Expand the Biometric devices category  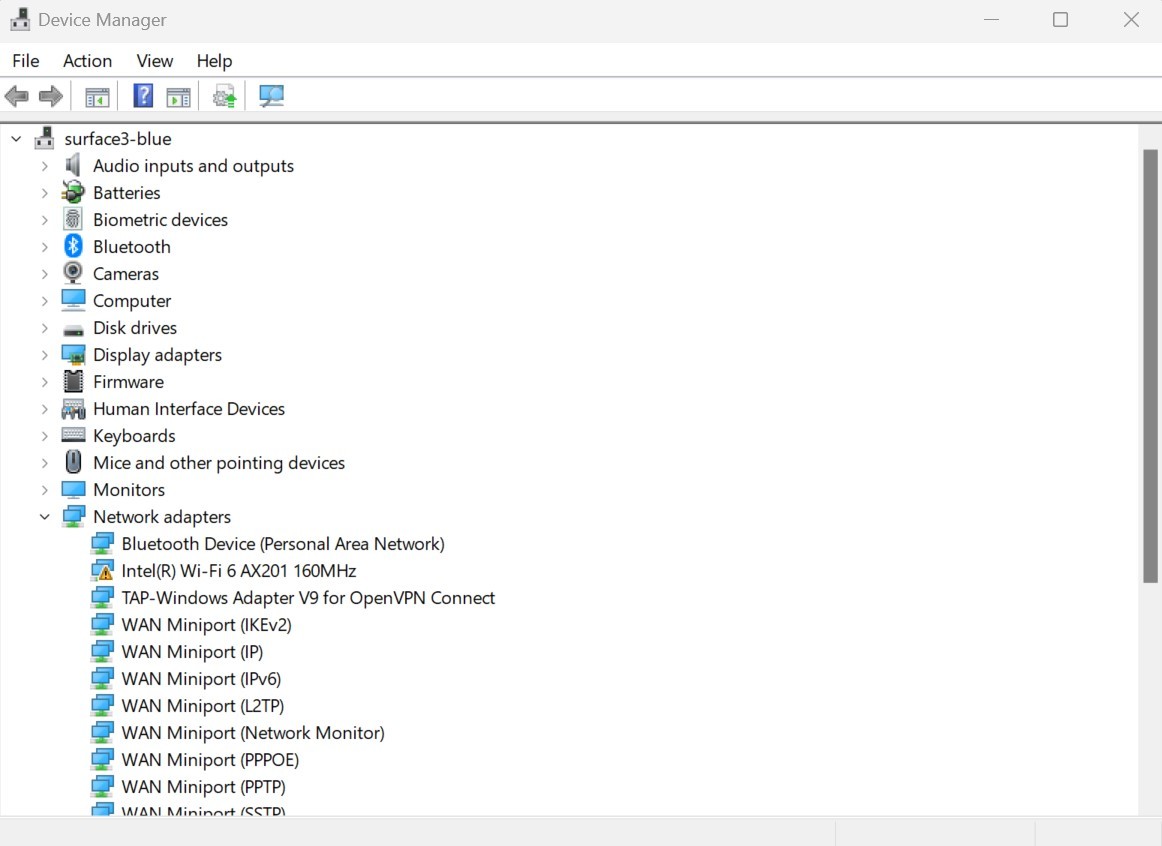point(44,220)
